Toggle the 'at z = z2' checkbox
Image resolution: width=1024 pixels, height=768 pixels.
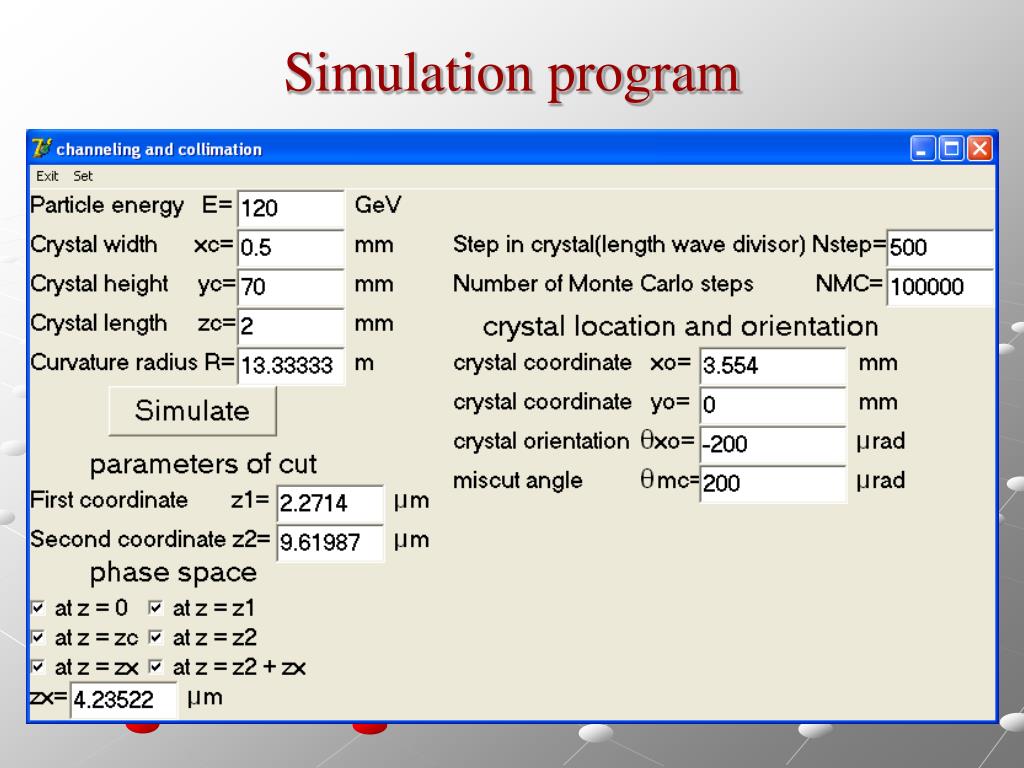[155, 637]
